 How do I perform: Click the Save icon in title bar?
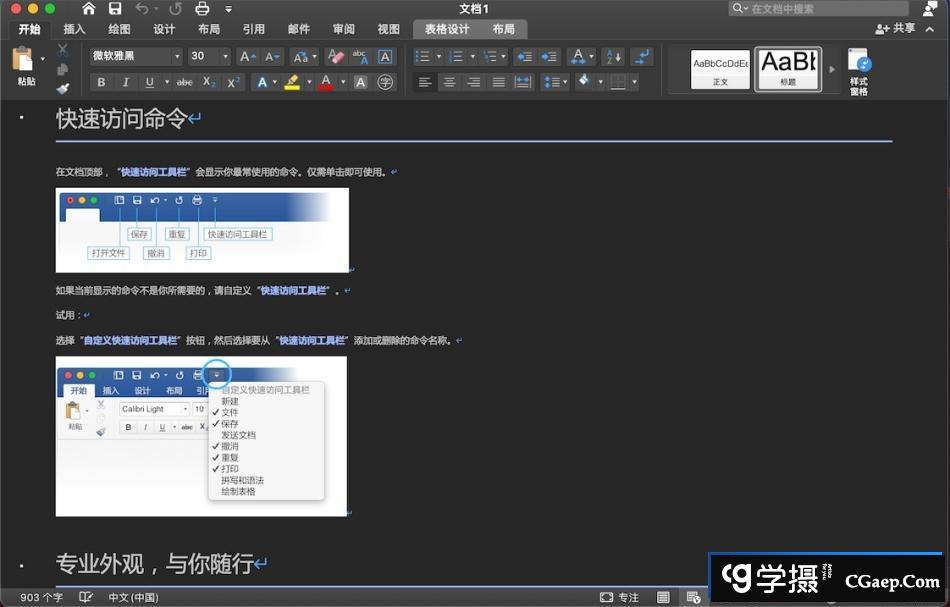116,9
